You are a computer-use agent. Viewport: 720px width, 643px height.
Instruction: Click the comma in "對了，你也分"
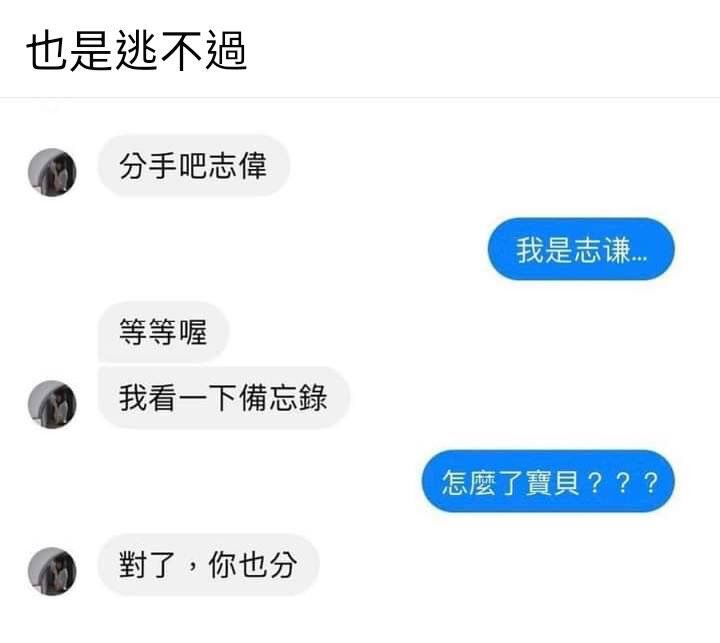(192, 569)
